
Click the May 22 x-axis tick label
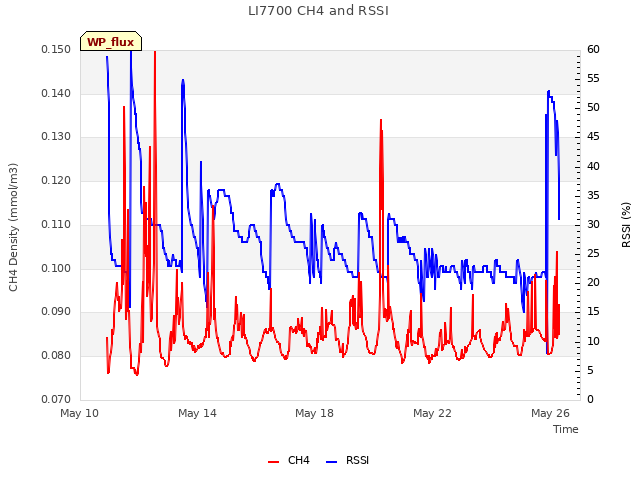(432, 413)
